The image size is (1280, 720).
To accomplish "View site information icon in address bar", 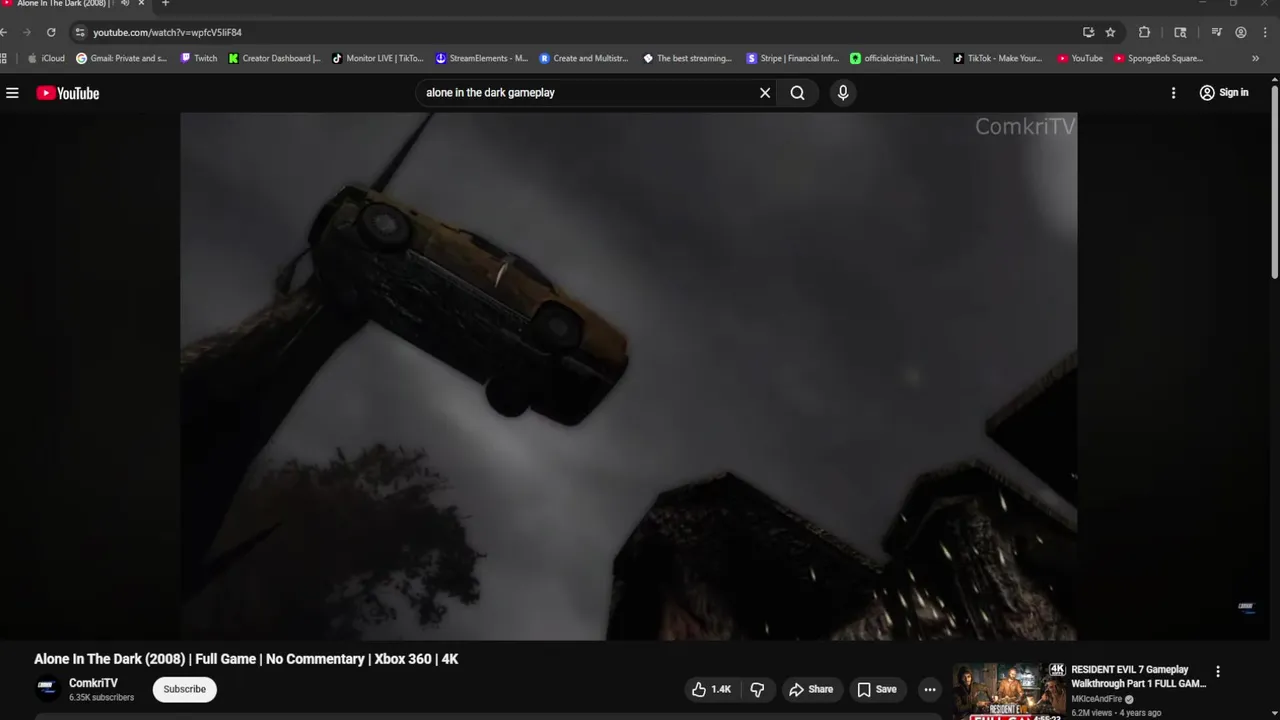I will coord(80,32).
